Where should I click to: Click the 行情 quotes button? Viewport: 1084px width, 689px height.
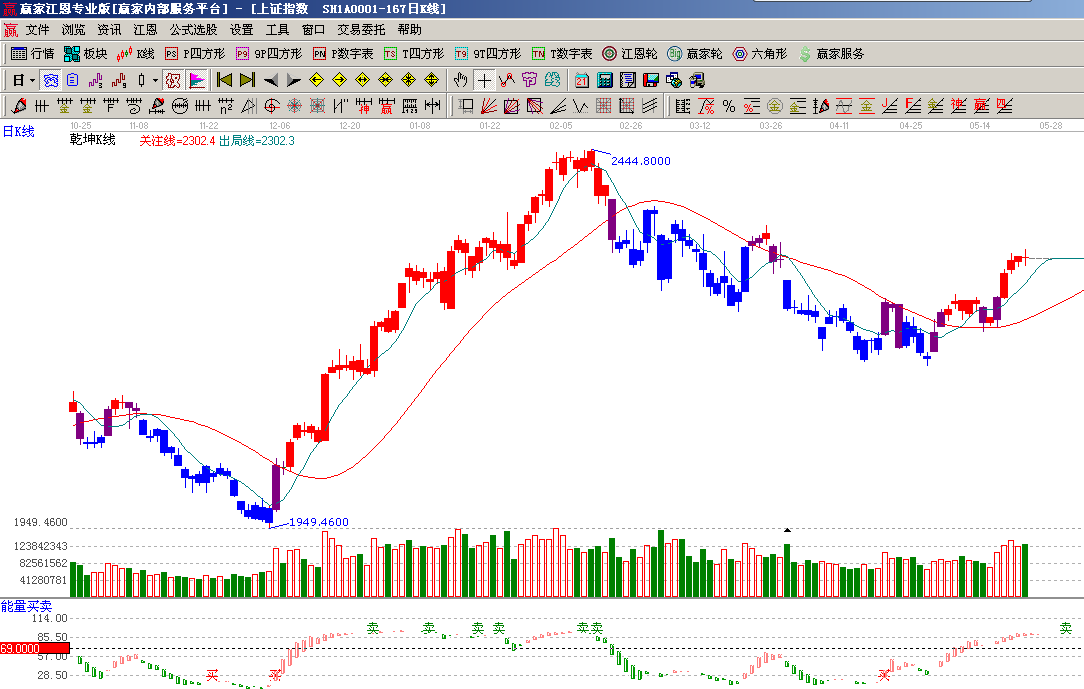[32, 54]
